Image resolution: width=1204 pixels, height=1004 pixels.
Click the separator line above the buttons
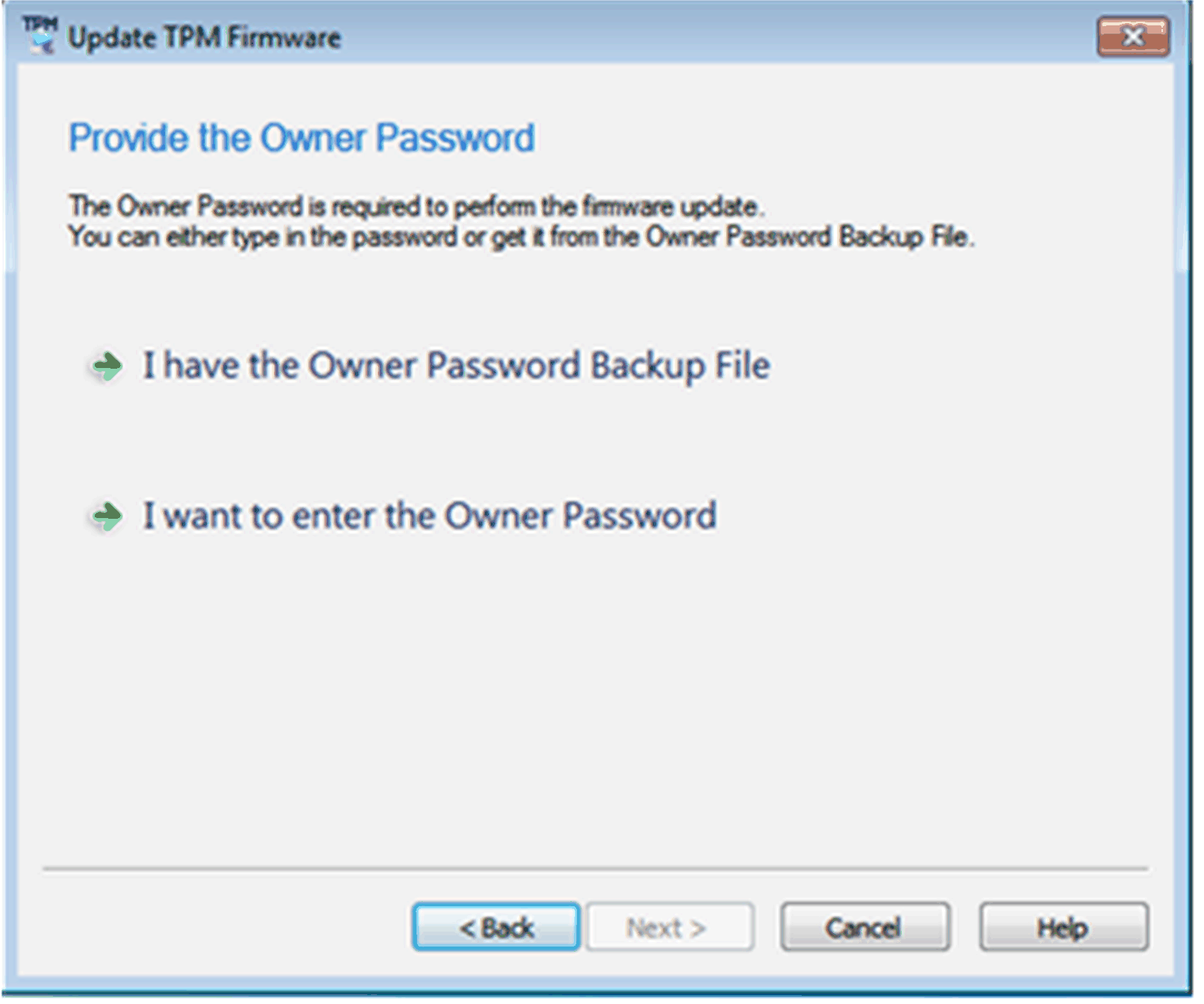(595, 869)
